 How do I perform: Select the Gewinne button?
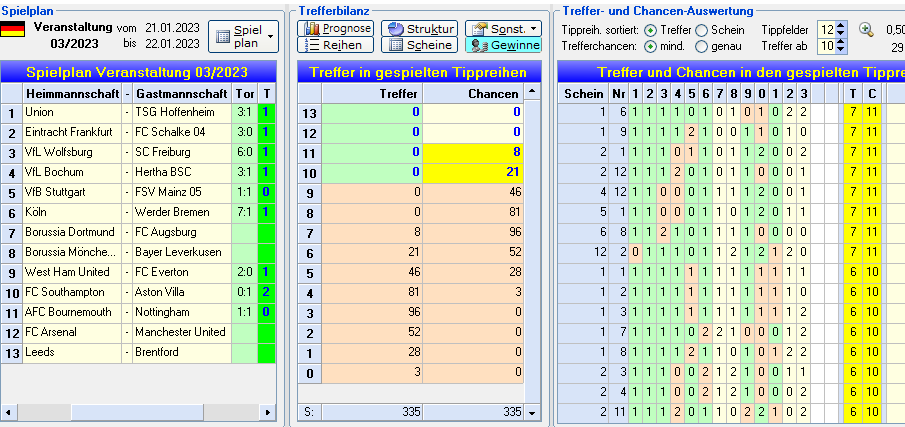coord(503,45)
